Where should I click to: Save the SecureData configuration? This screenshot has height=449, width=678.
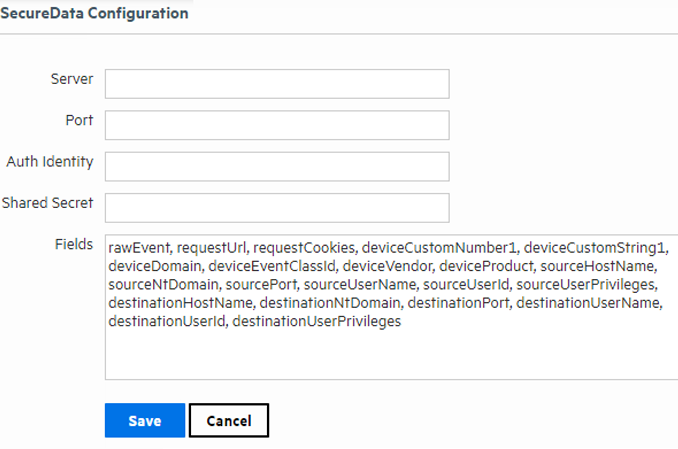(x=145, y=420)
